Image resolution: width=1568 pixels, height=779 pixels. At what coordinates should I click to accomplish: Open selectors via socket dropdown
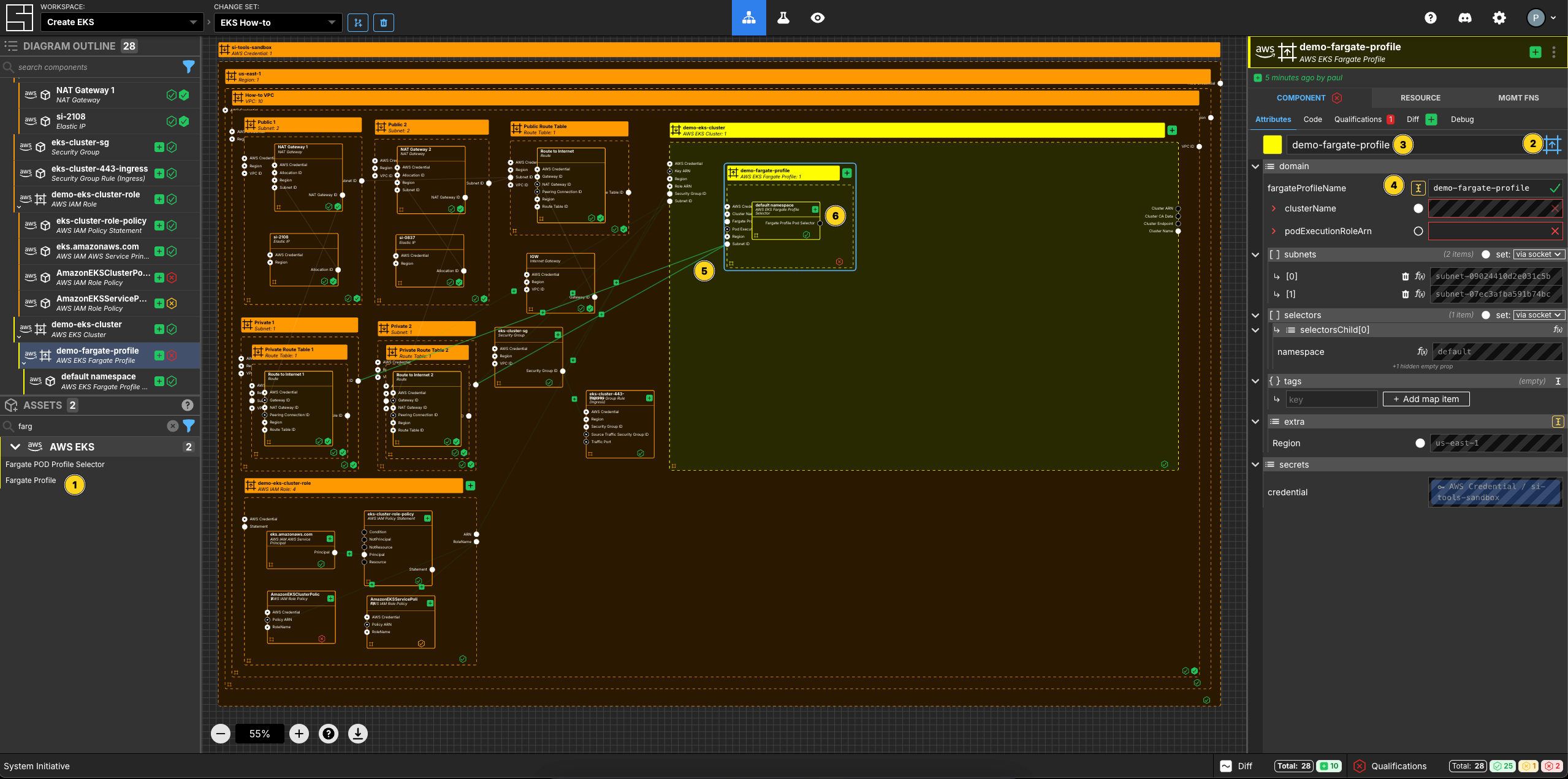tap(1539, 315)
